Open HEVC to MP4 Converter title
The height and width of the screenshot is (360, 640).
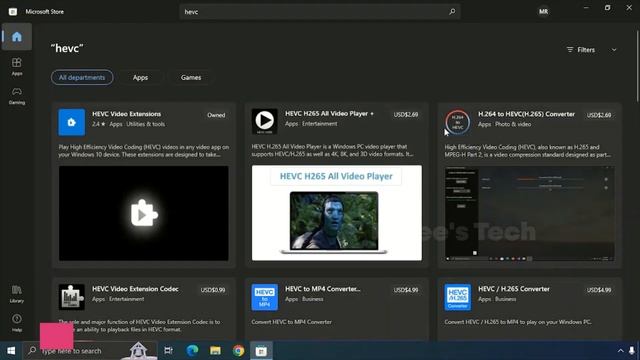(x=322, y=289)
